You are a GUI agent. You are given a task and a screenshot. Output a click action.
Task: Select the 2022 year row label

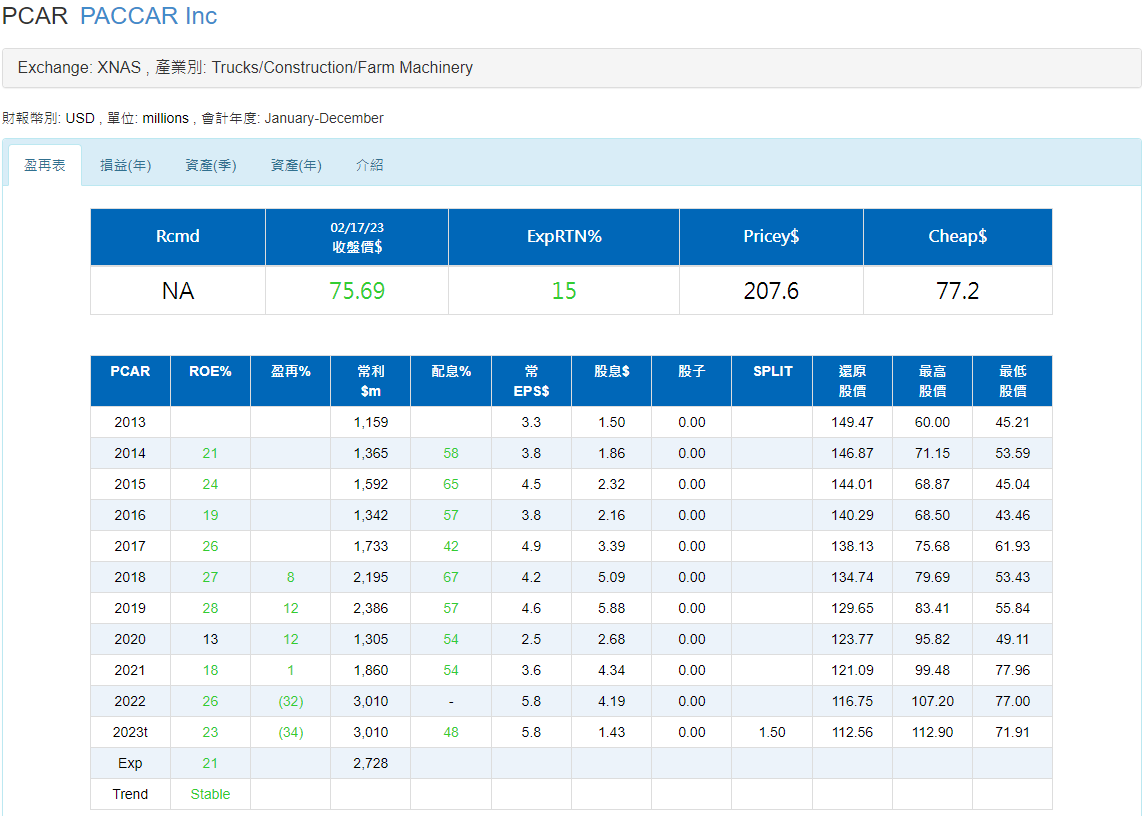coord(130,701)
